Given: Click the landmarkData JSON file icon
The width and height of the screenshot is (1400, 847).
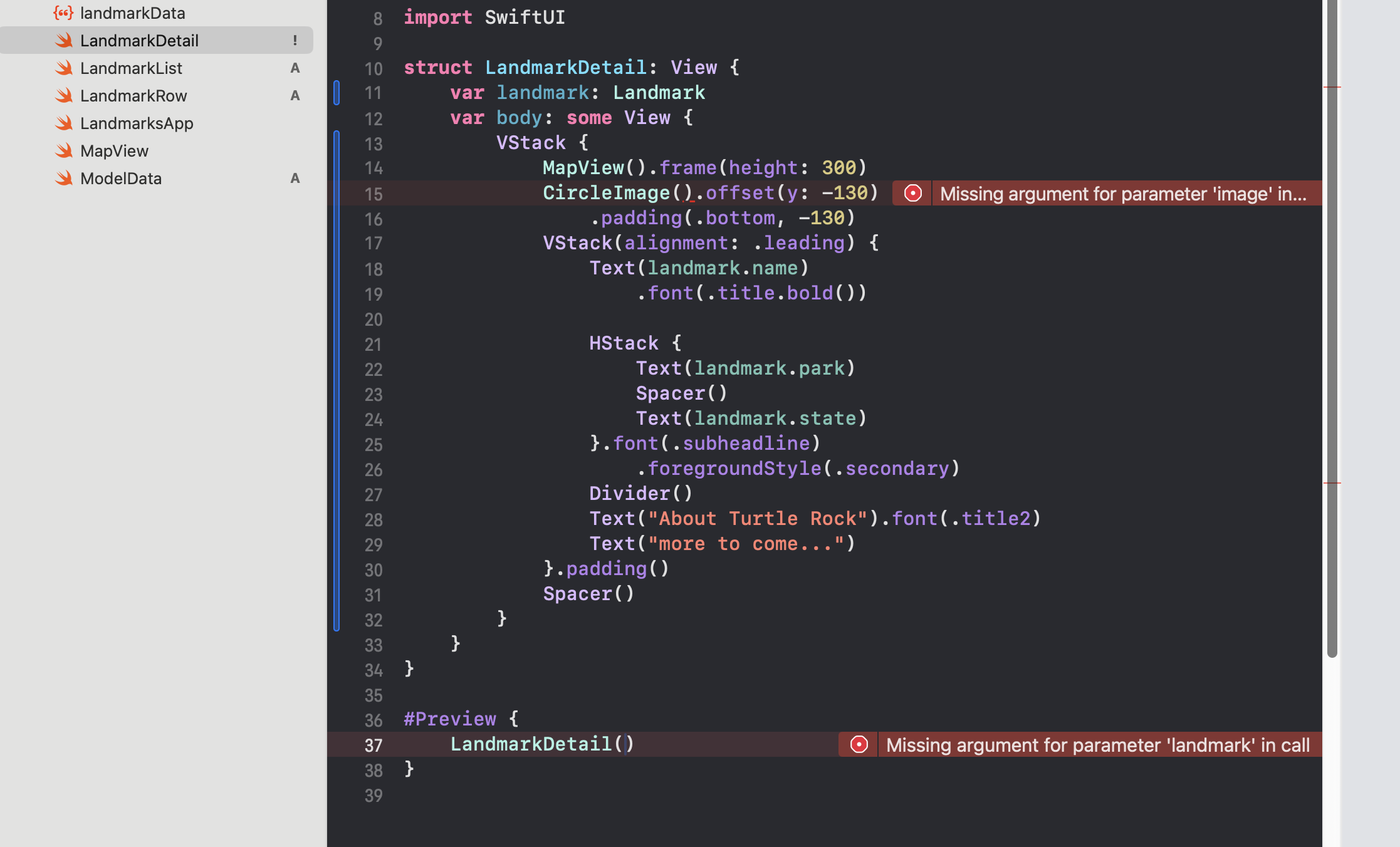Looking at the screenshot, I should pos(63,13).
